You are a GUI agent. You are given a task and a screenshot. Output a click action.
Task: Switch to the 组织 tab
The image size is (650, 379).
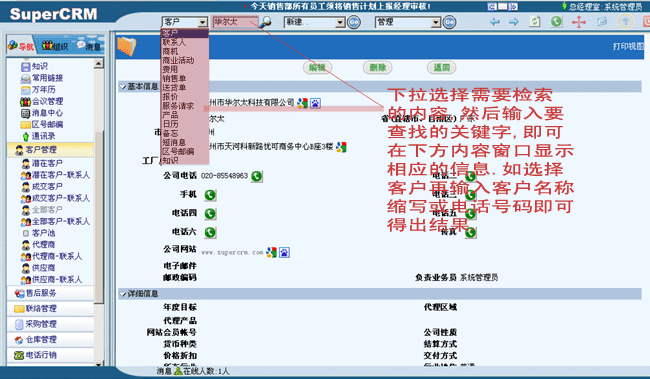click(55, 46)
